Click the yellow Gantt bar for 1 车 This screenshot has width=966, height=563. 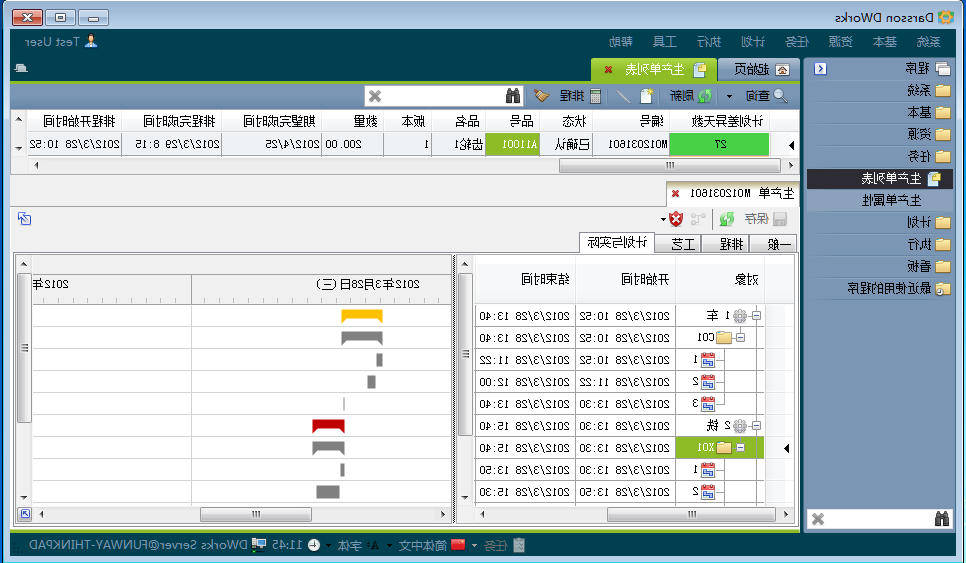(x=362, y=315)
